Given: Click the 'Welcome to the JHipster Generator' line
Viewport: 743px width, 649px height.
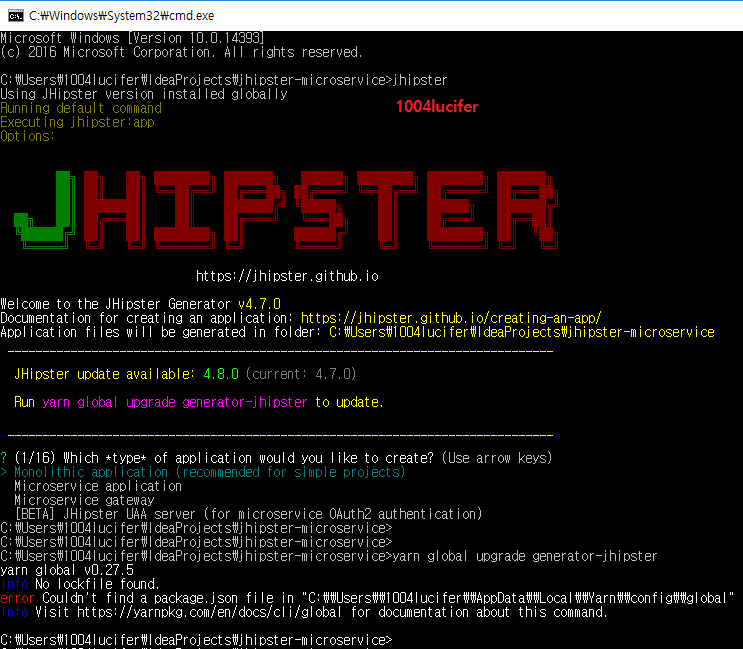Looking at the screenshot, I should pyautogui.click(x=141, y=304).
